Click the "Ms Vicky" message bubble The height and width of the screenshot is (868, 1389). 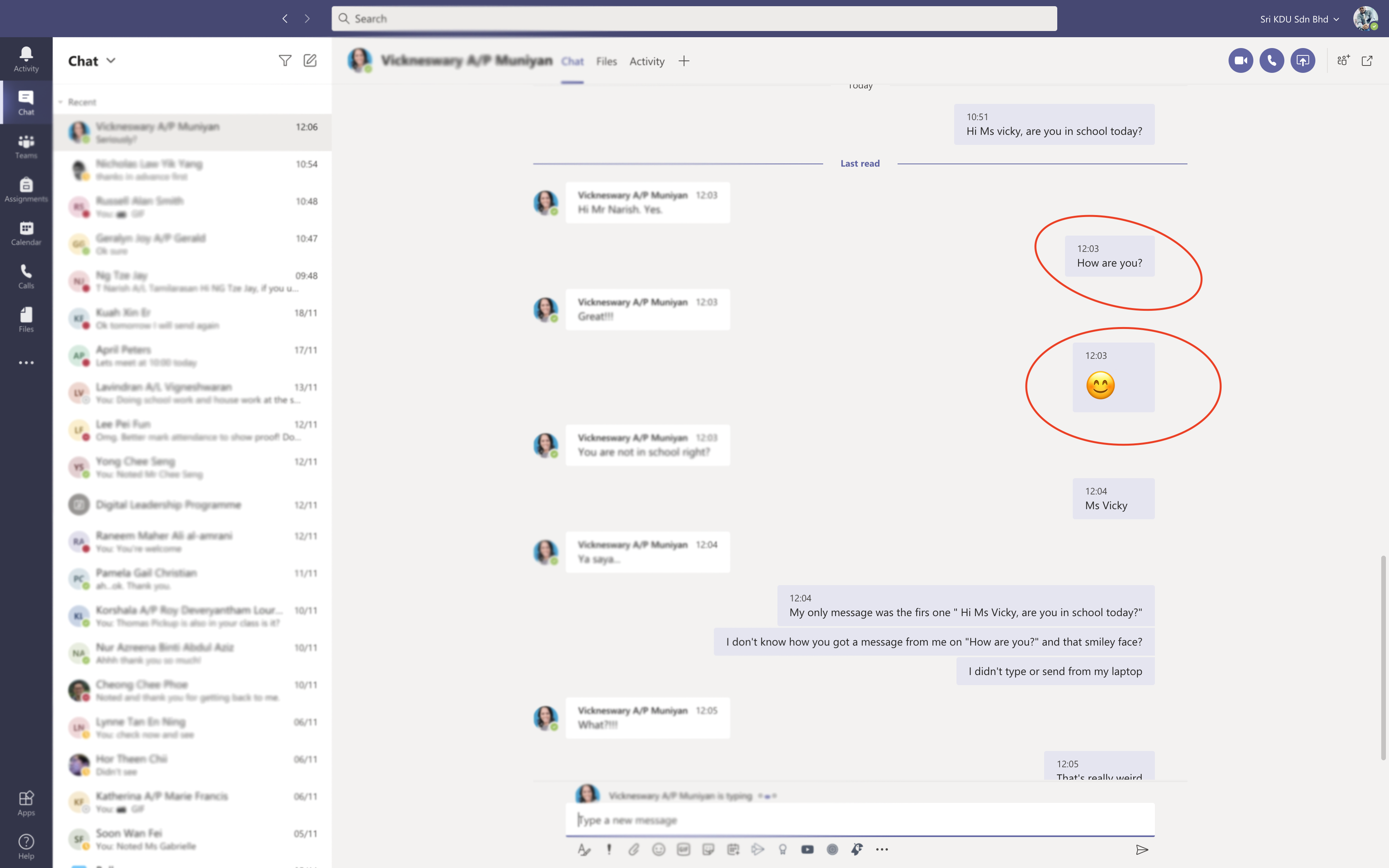tap(1113, 498)
